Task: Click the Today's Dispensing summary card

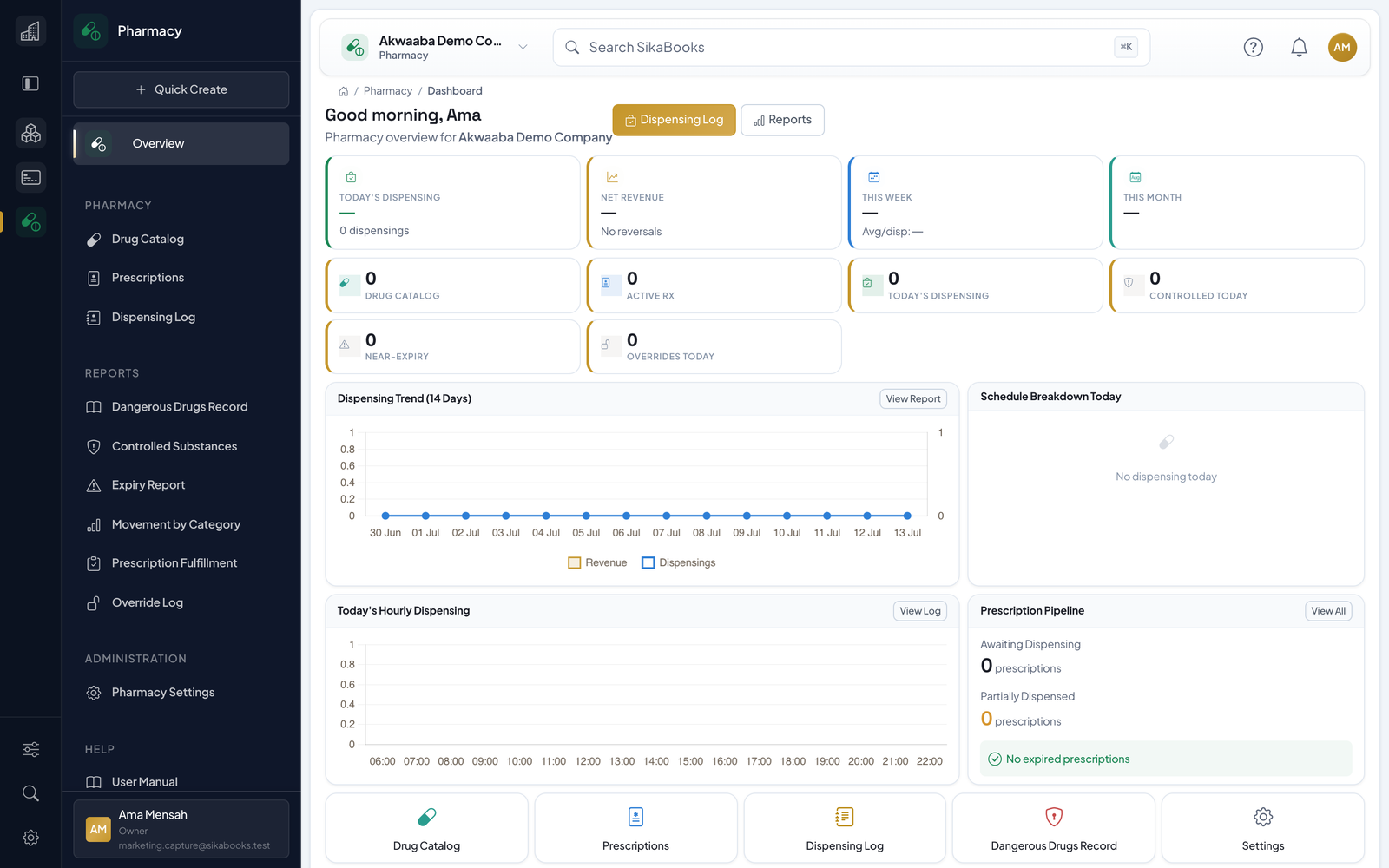Action: (x=452, y=202)
